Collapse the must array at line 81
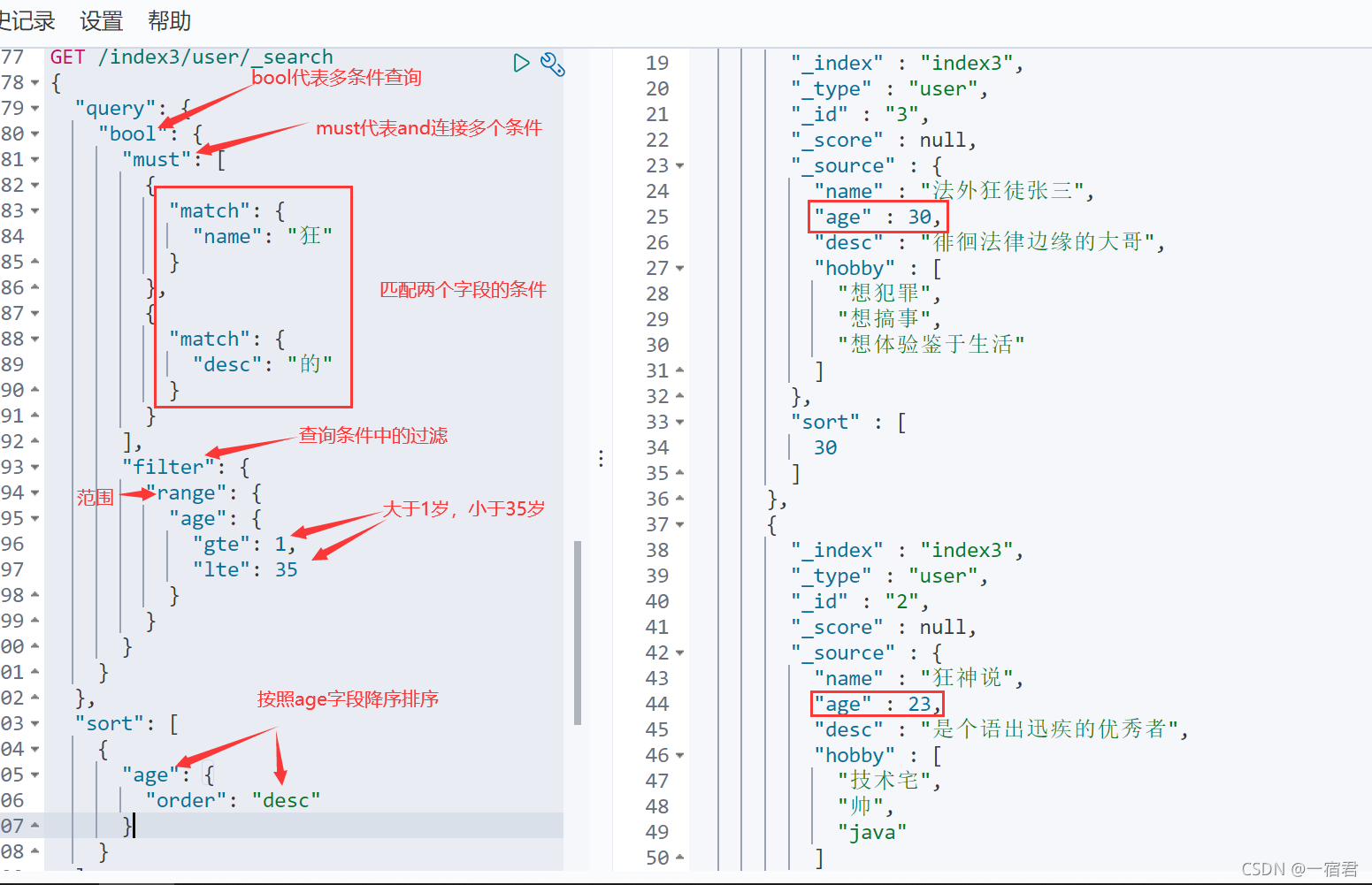This screenshot has width=1372, height=885. coord(34,159)
